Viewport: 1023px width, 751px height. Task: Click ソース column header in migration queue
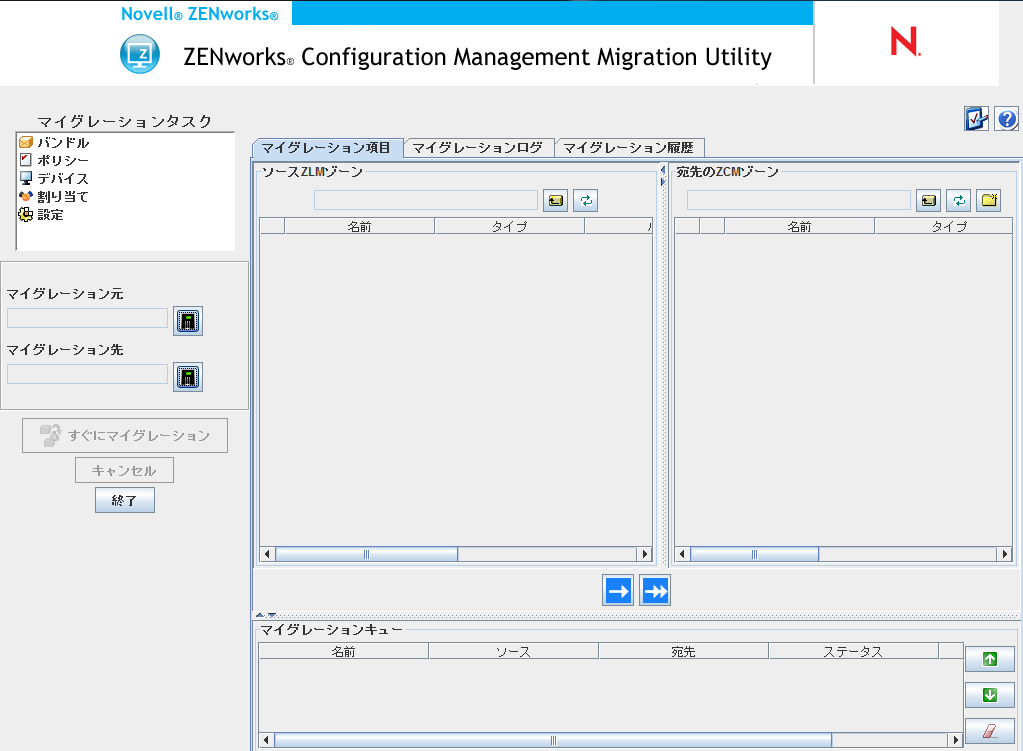click(x=513, y=651)
